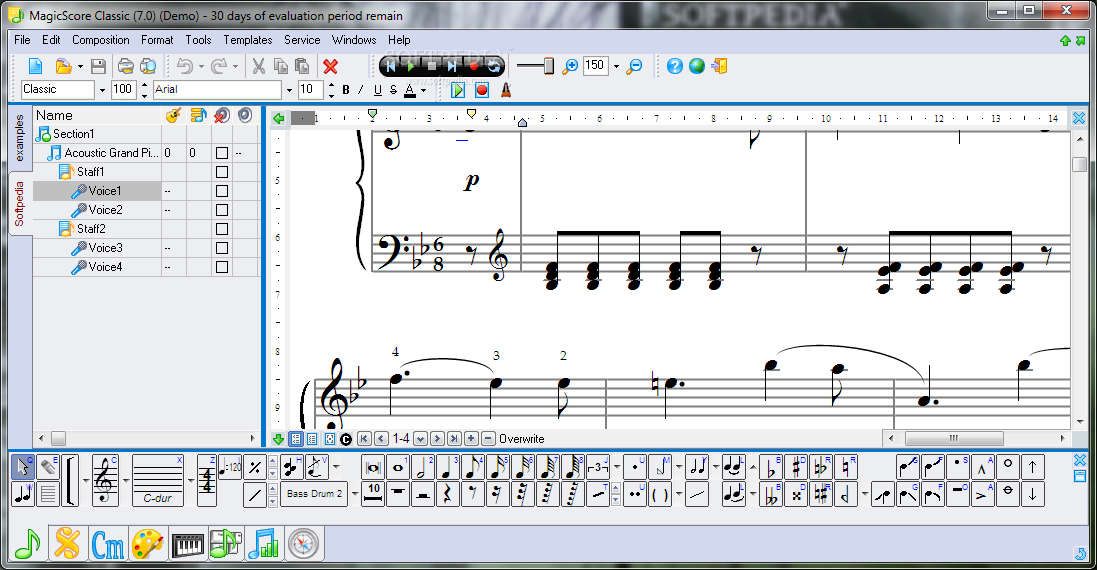The width and height of the screenshot is (1097, 570).
Task: Open print preview from the toolbar
Action: (x=148, y=66)
